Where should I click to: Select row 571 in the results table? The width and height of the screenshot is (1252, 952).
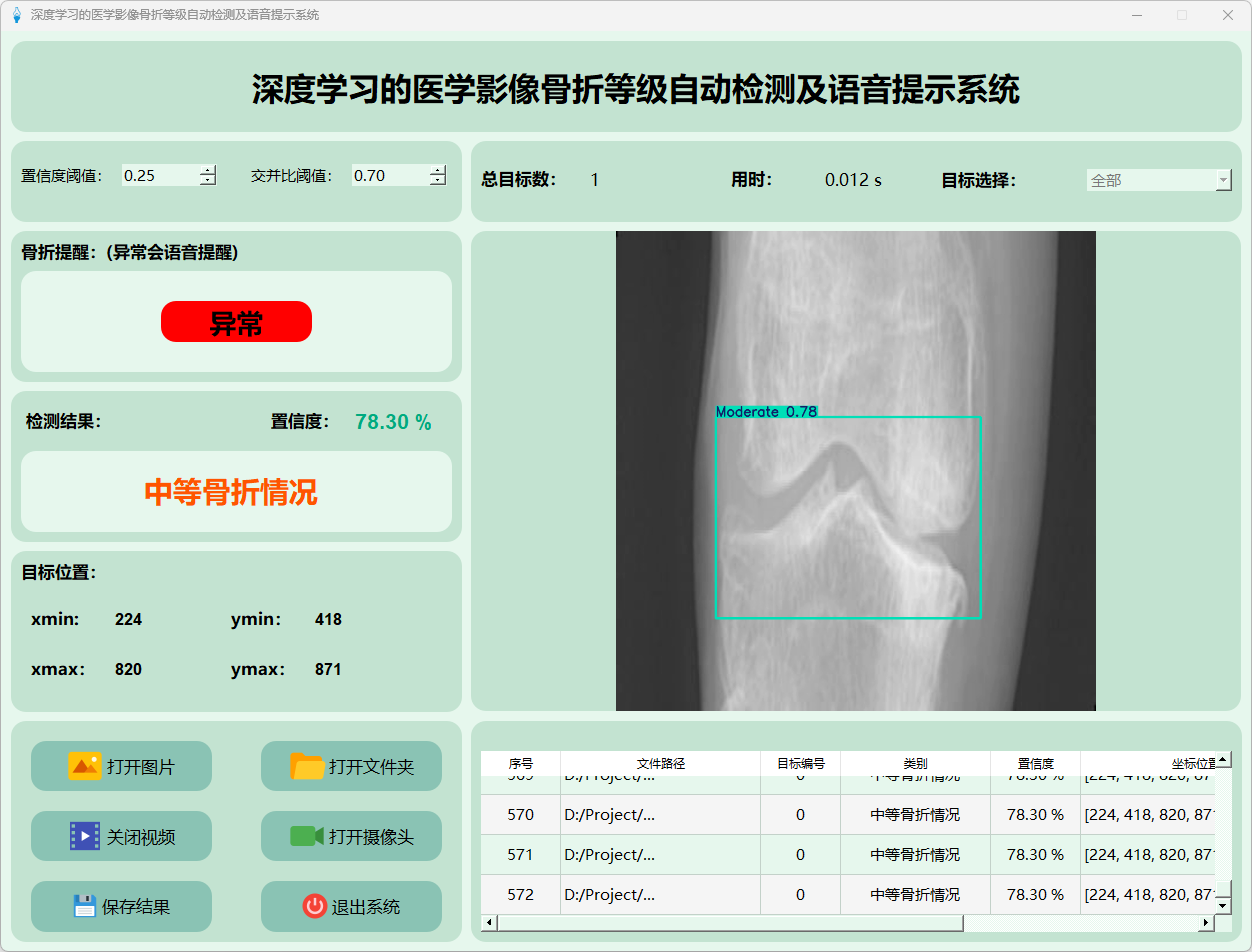click(848, 855)
